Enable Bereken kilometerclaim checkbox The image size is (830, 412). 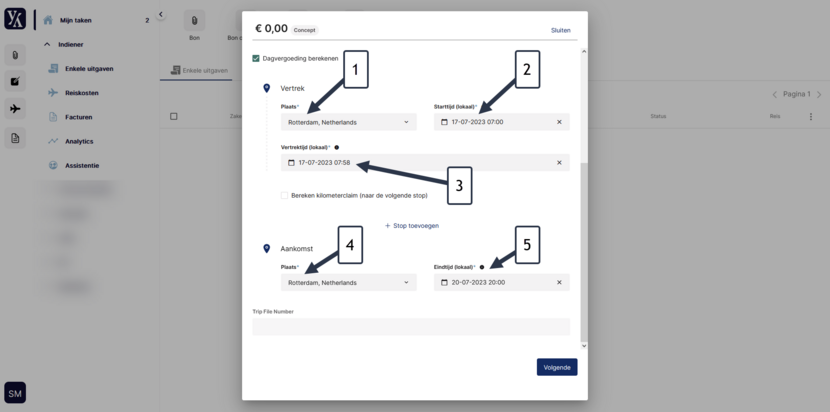click(284, 195)
